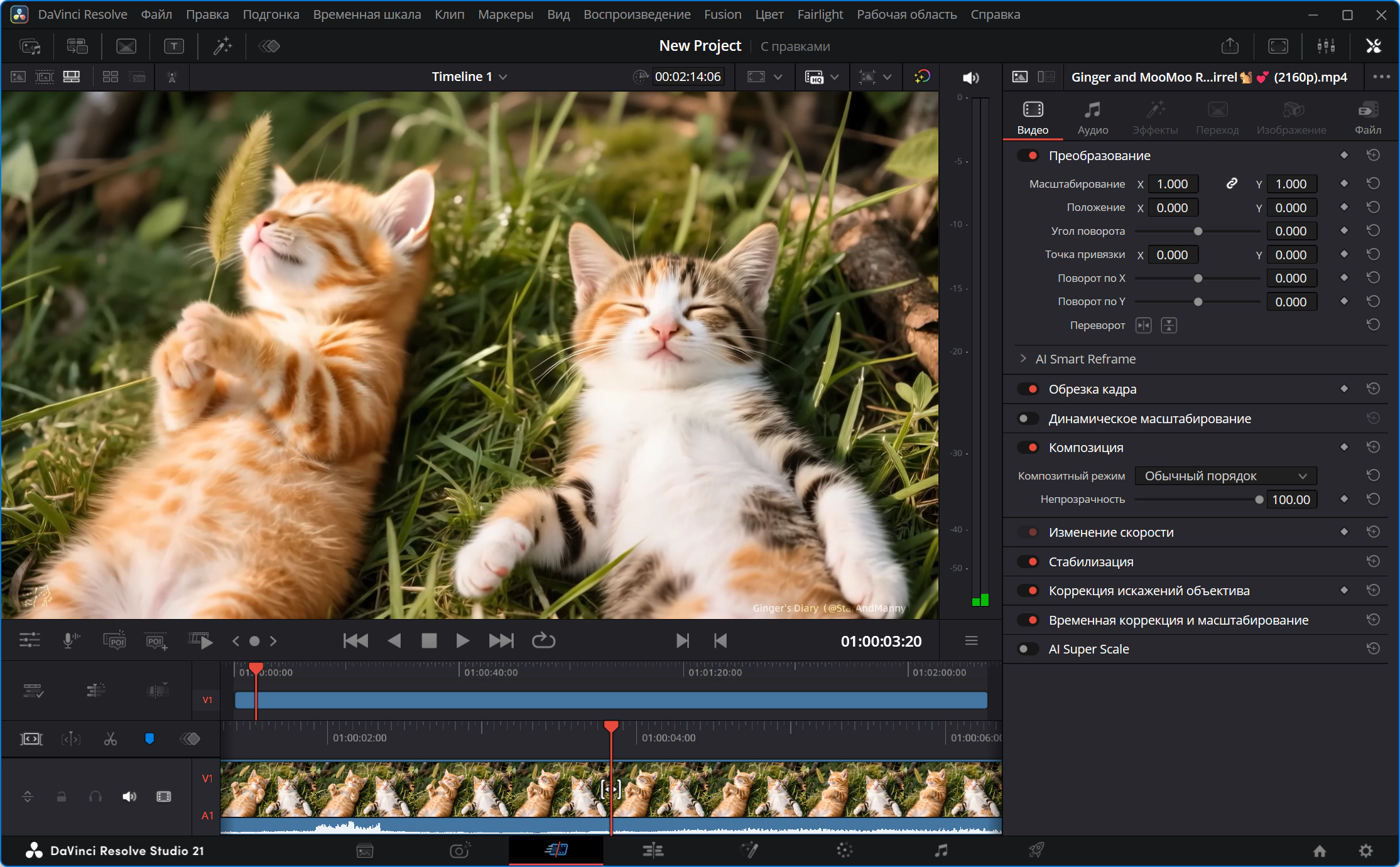The width and height of the screenshot is (1400, 867).
Task: Open the Media page icon
Action: pyautogui.click(x=365, y=851)
